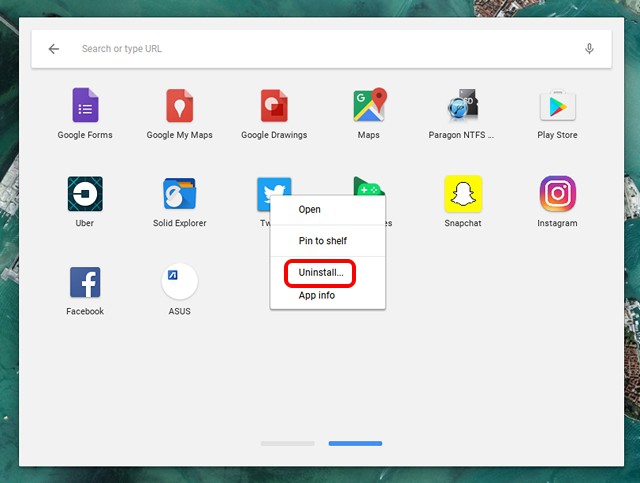
Task: Click the Google Forms label text
Action: pos(85,135)
